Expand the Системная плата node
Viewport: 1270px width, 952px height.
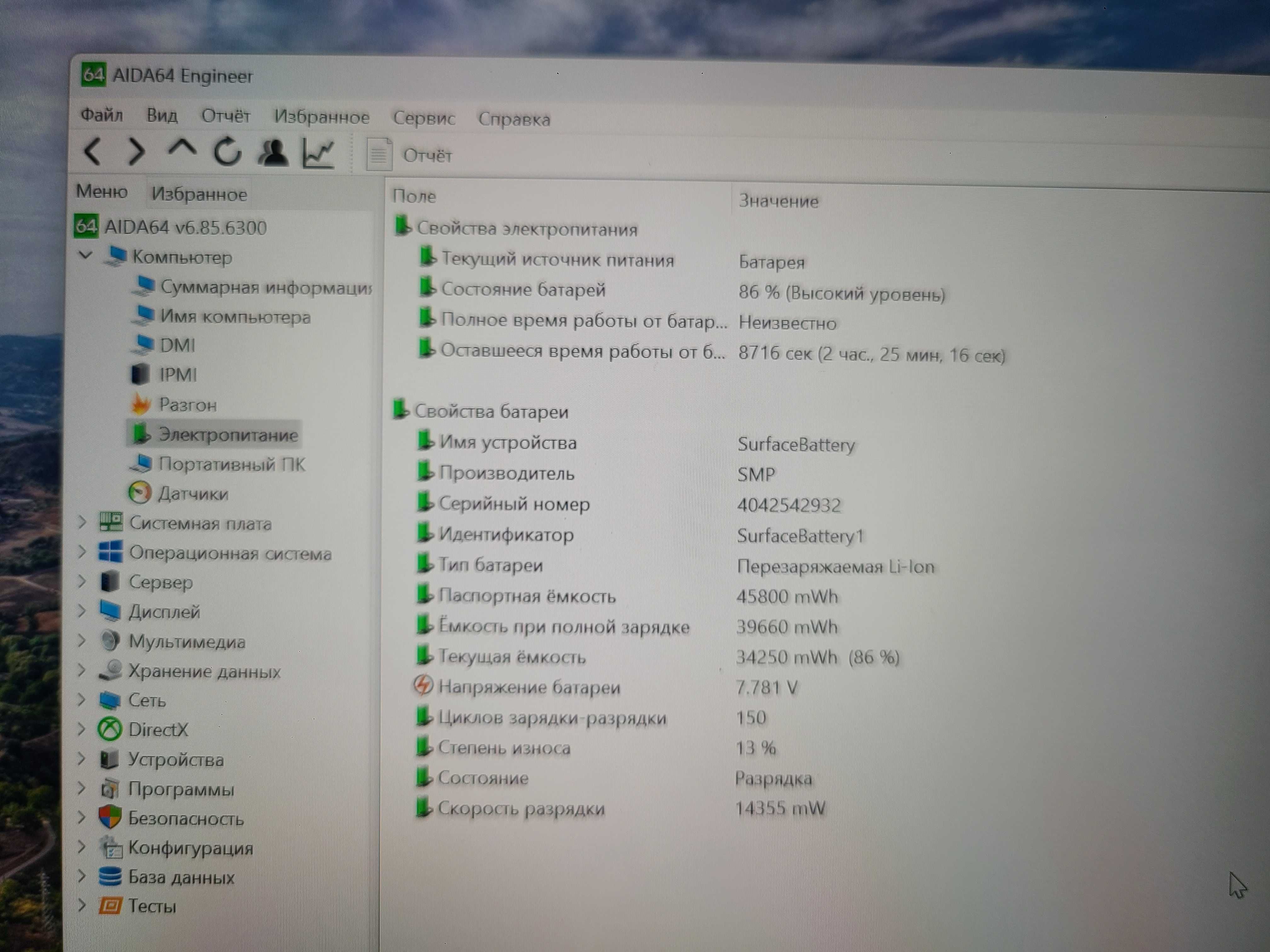82,522
